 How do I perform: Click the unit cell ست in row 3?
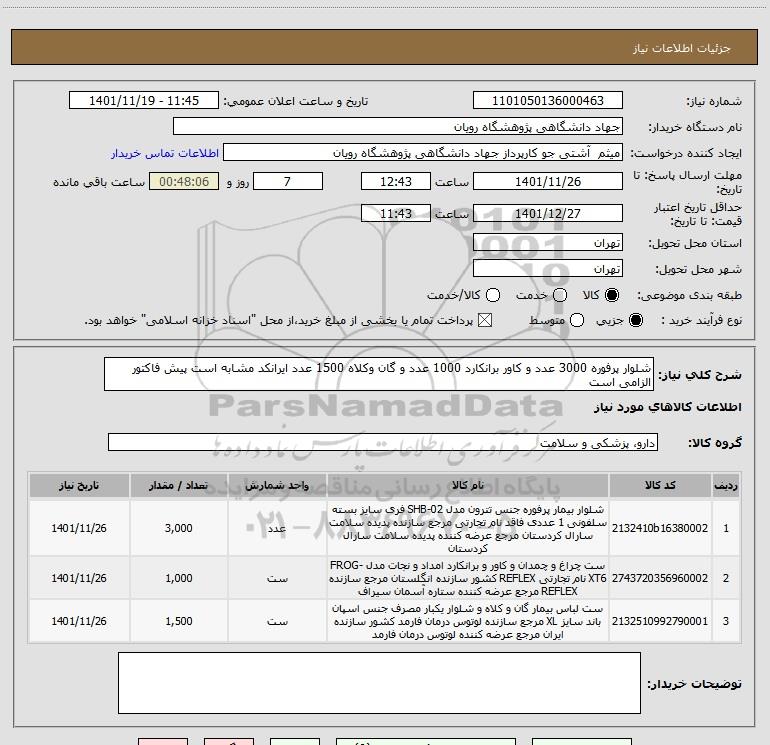click(x=277, y=622)
